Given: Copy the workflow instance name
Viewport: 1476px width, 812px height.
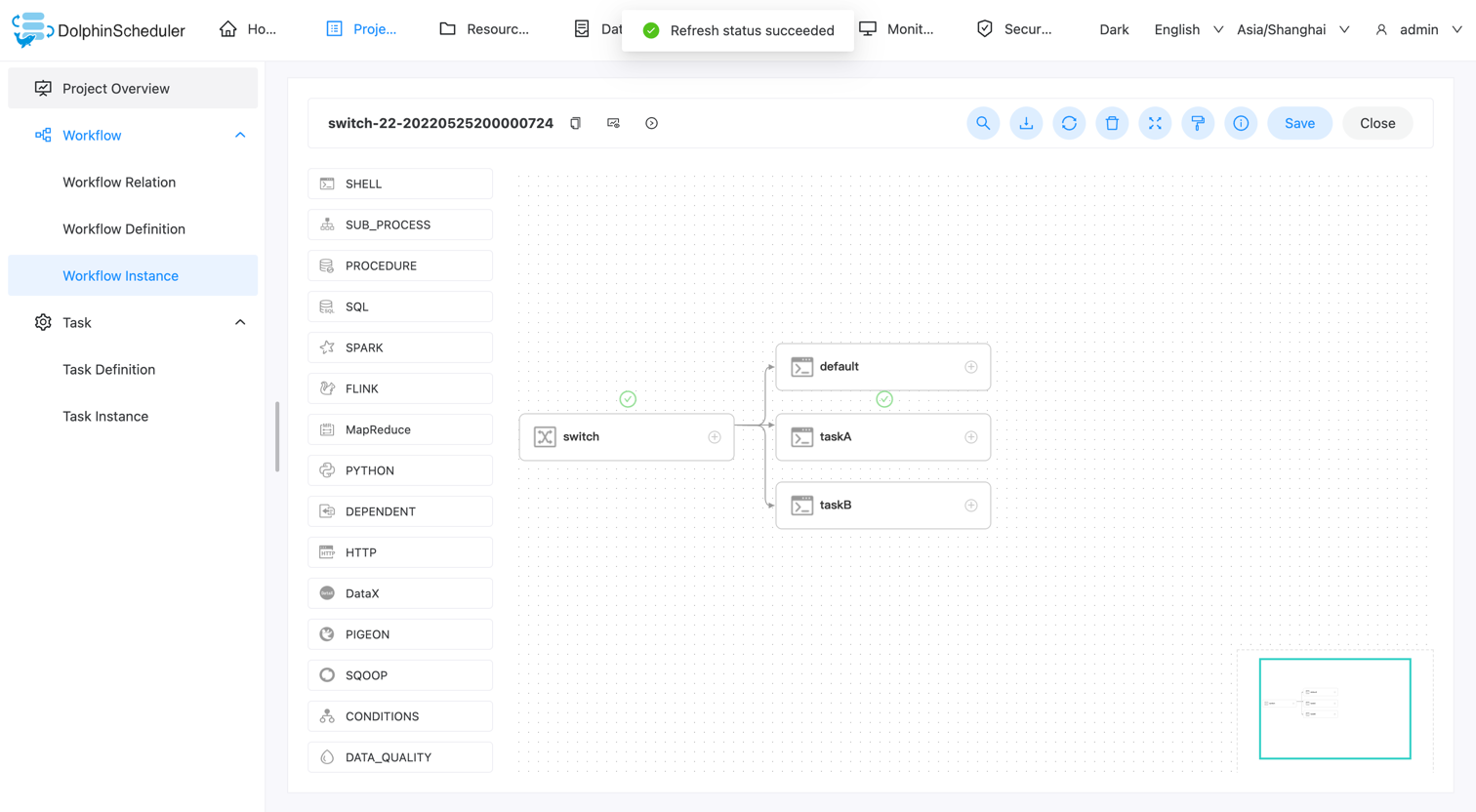Looking at the screenshot, I should 575,123.
